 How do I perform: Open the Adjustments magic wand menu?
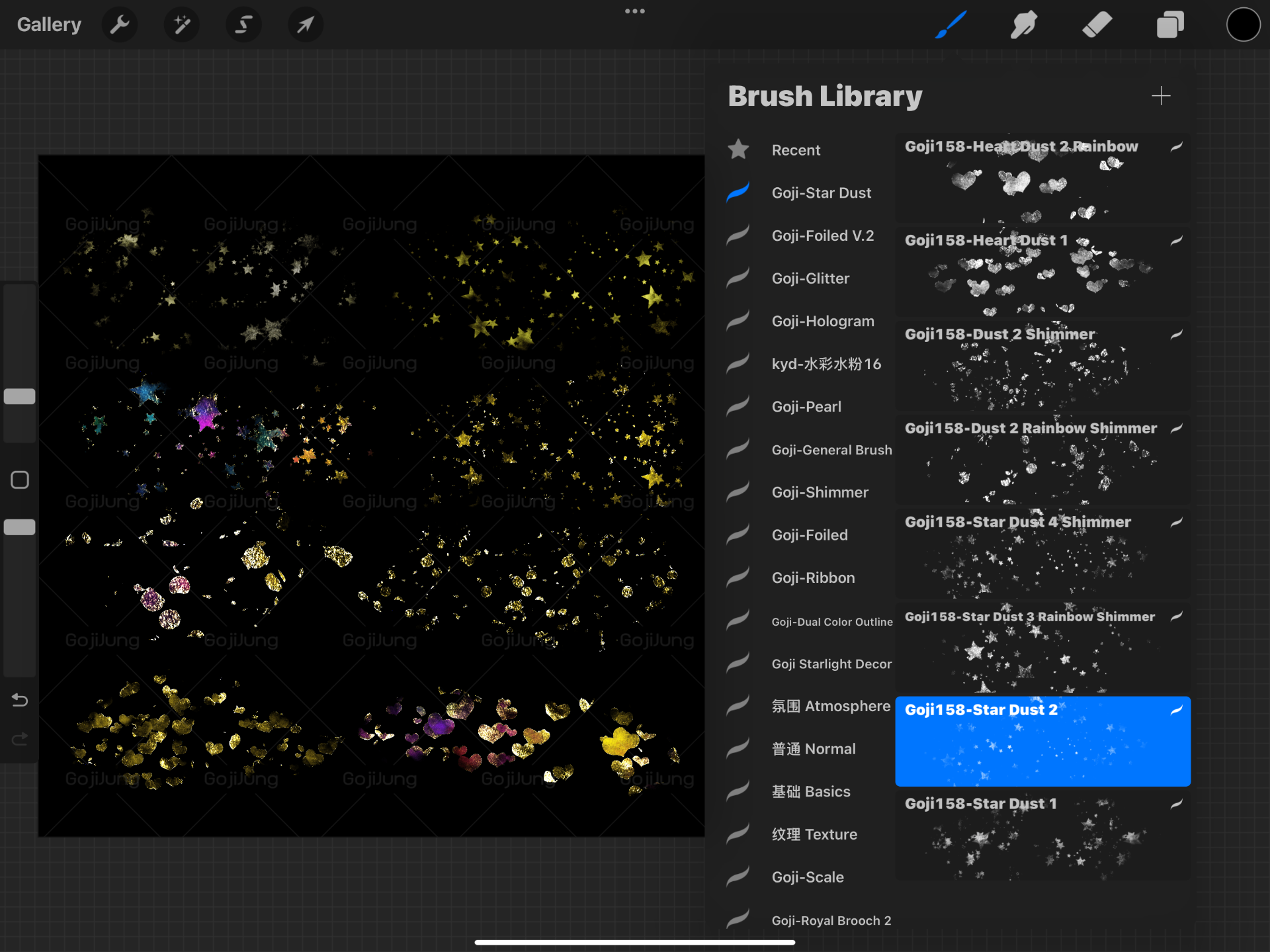(181, 25)
